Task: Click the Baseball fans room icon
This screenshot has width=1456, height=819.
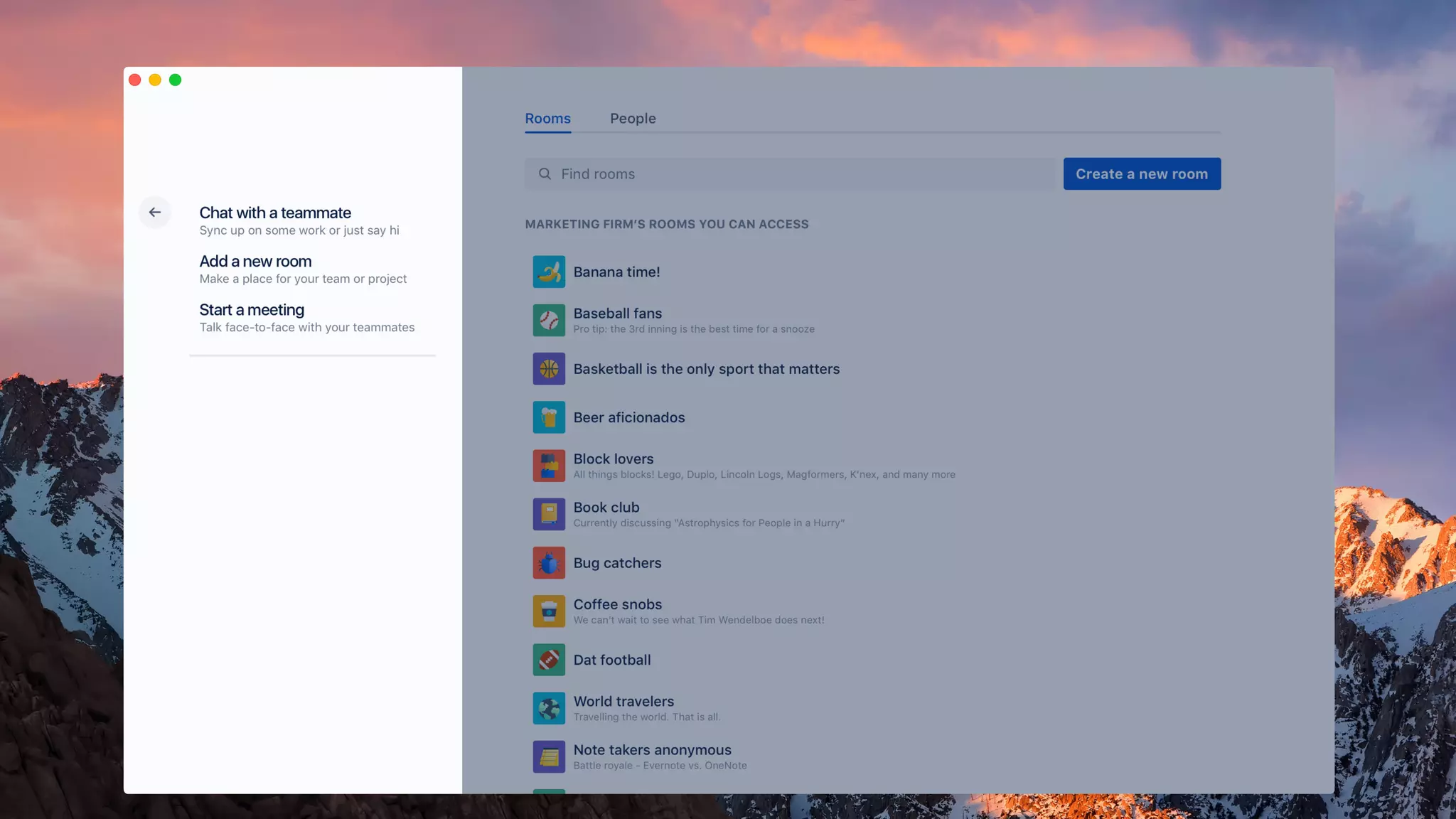Action: point(549,320)
